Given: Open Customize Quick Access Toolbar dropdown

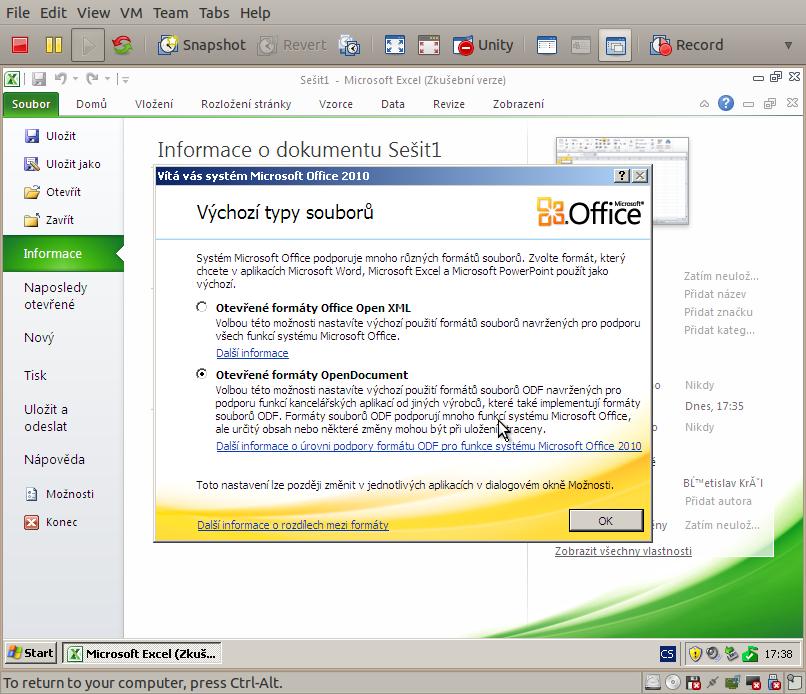Looking at the screenshot, I should pyautogui.click(x=125, y=79).
